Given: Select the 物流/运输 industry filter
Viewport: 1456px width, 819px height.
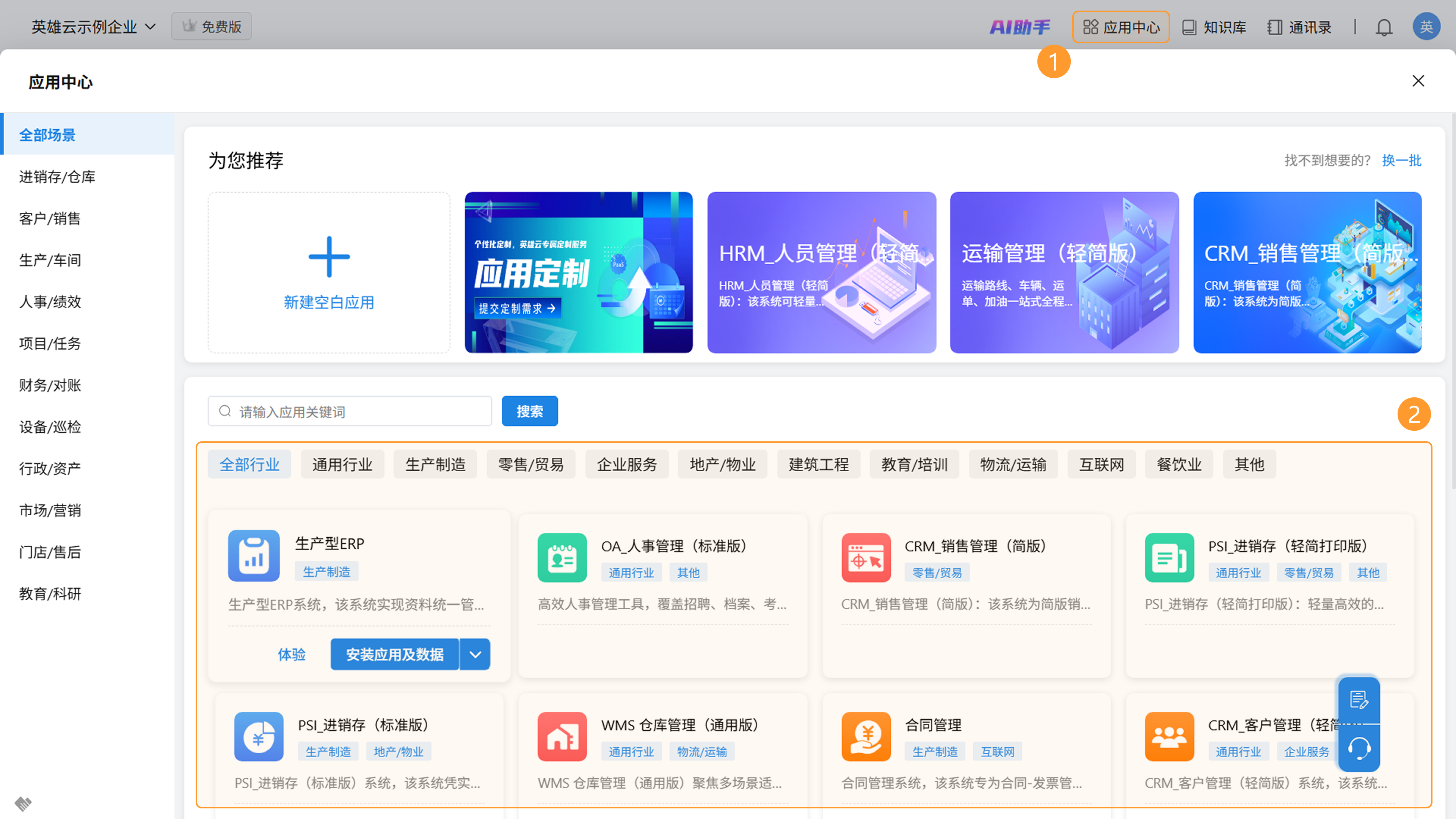Looking at the screenshot, I should (1013, 464).
